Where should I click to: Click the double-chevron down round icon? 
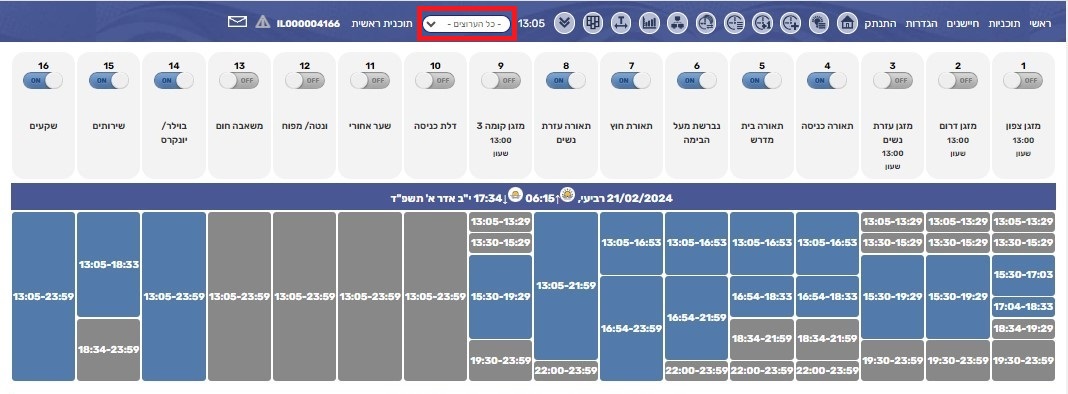pos(565,23)
